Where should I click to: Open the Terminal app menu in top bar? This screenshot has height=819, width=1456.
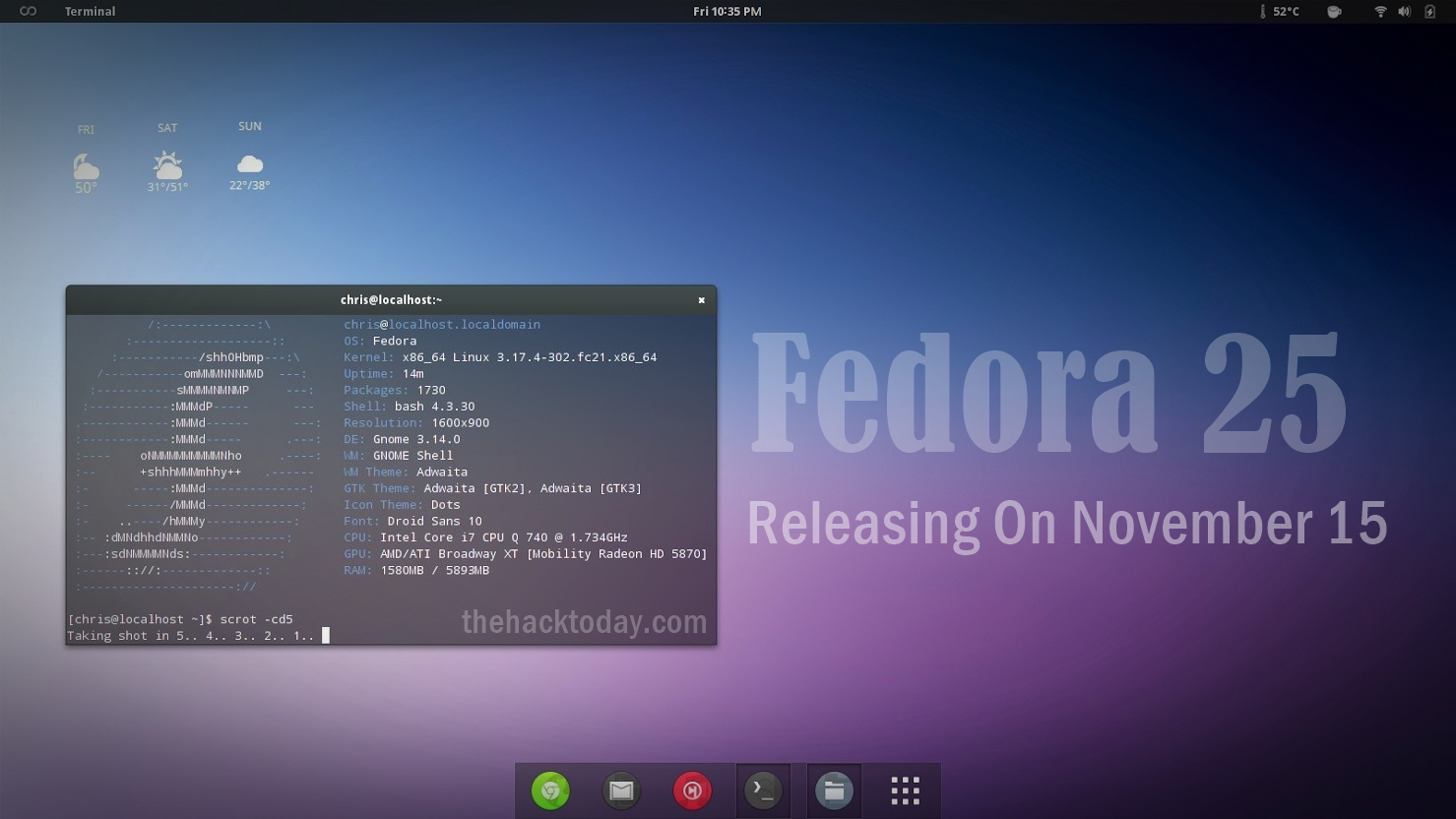tap(90, 11)
